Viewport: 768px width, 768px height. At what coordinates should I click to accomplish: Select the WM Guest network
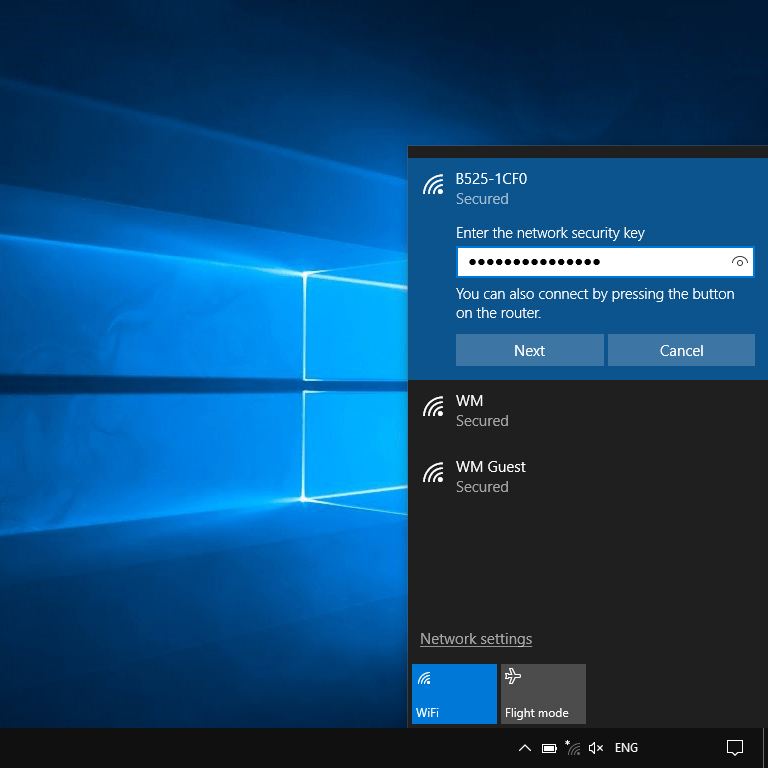(588, 477)
